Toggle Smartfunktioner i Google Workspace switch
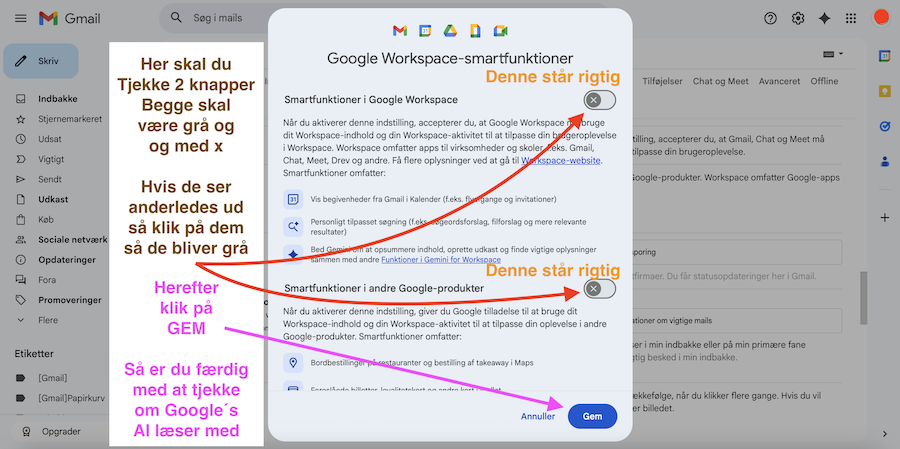Screen dimensions: 900x449 click(x=600, y=100)
